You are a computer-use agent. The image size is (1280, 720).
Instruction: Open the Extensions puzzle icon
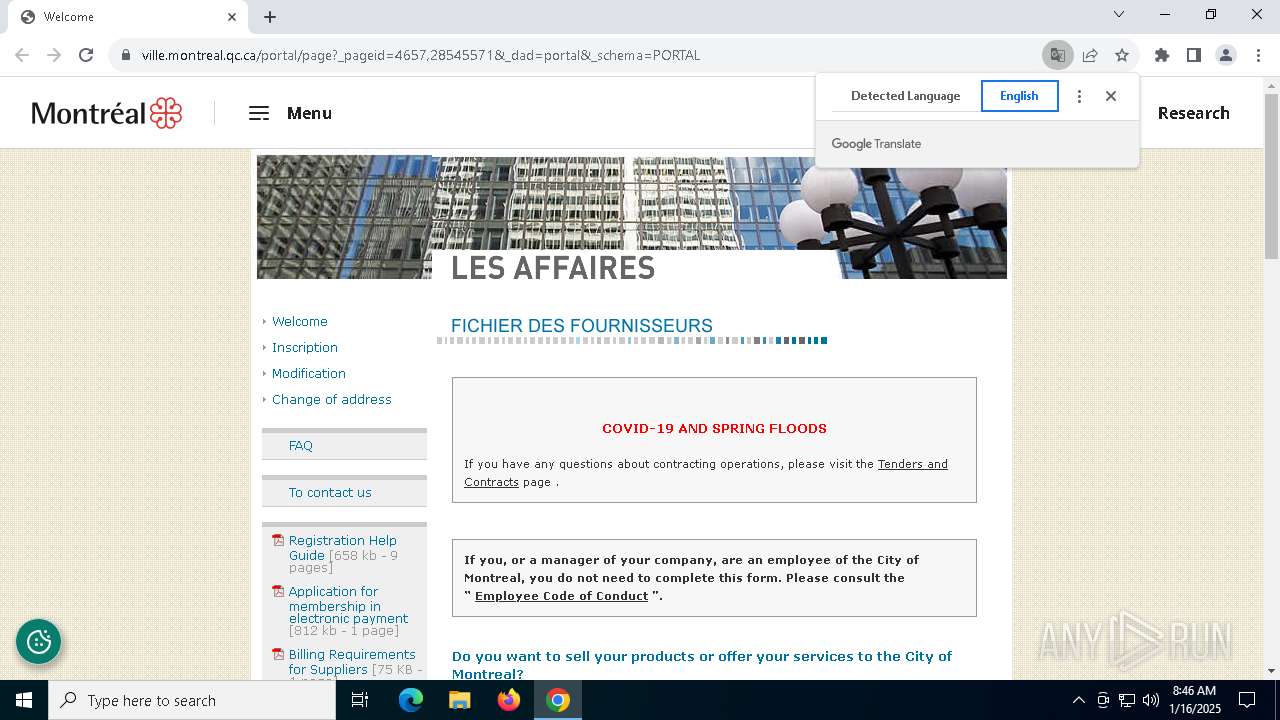pos(1162,55)
